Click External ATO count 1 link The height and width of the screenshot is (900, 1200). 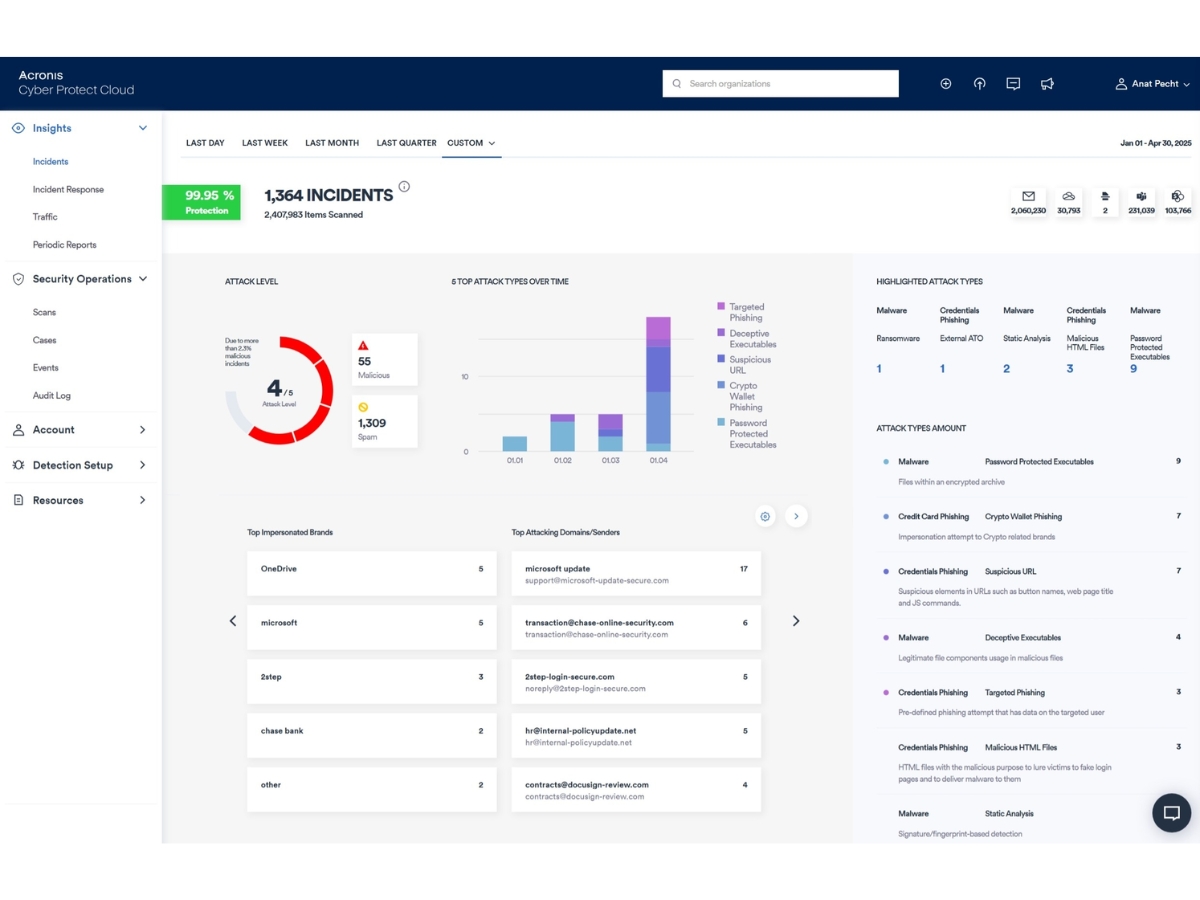point(942,369)
